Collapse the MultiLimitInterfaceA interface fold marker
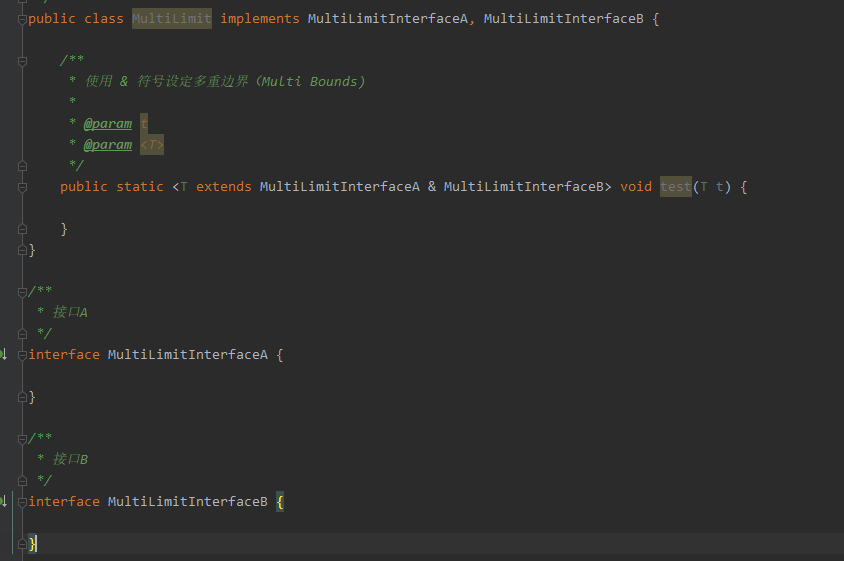Image resolution: width=844 pixels, height=561 pixels. click(22, 355)
